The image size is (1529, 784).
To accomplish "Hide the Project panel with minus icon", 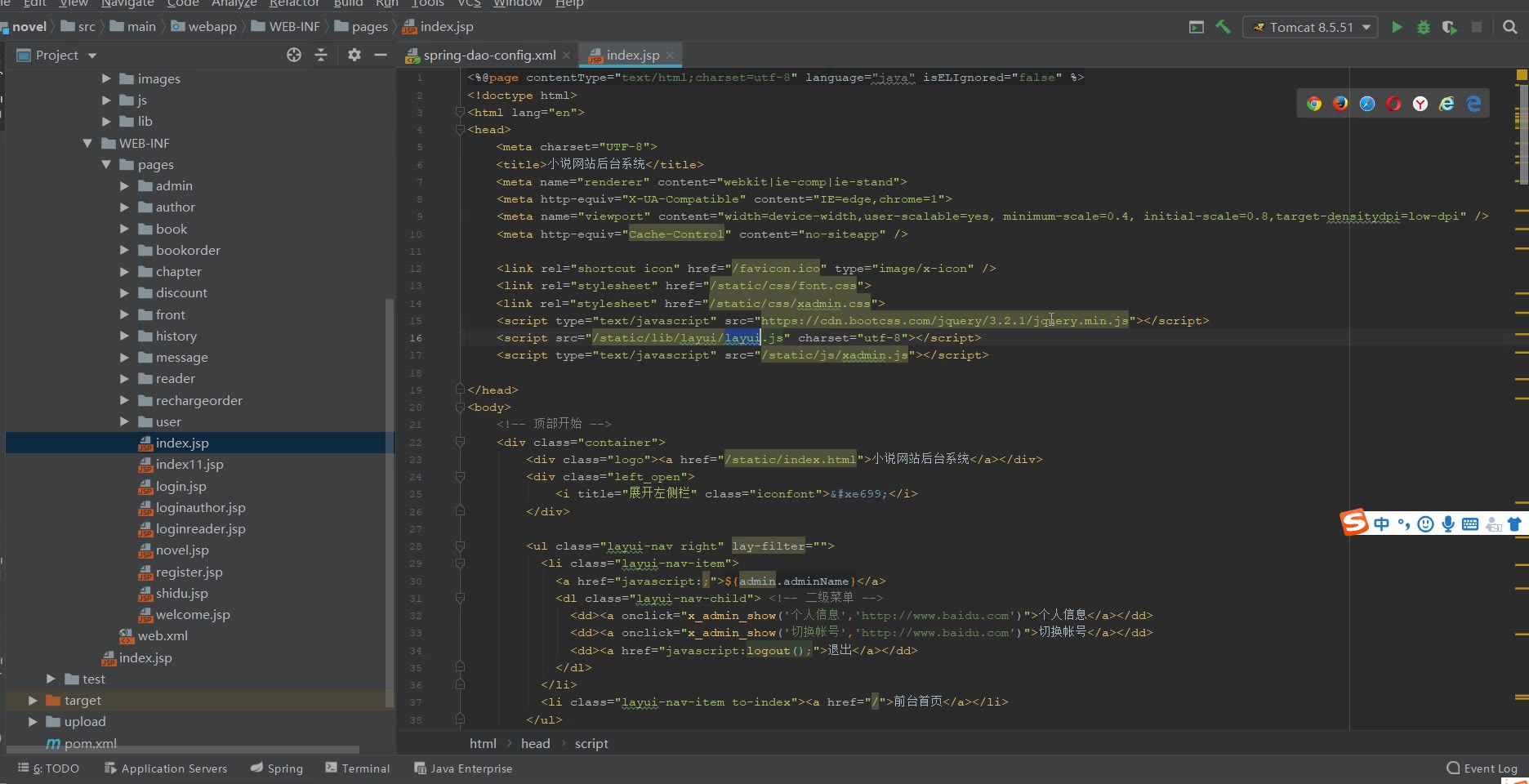I will click(x=381, y=55).
